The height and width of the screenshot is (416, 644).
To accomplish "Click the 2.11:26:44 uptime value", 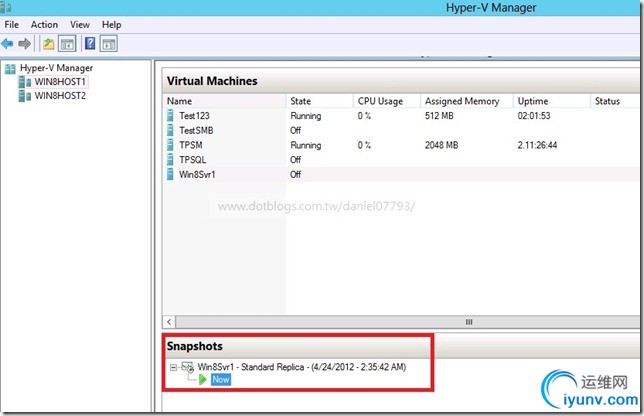I will pyautogui.click(x=537, y=145).
